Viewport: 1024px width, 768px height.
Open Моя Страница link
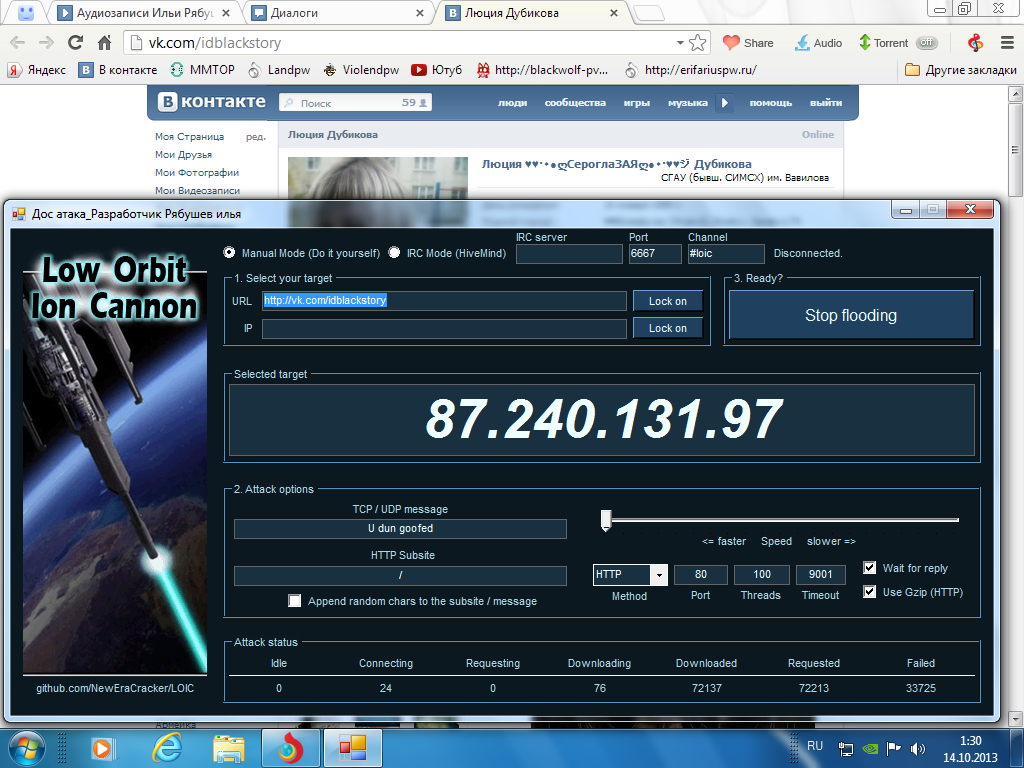tap(189, 136)
